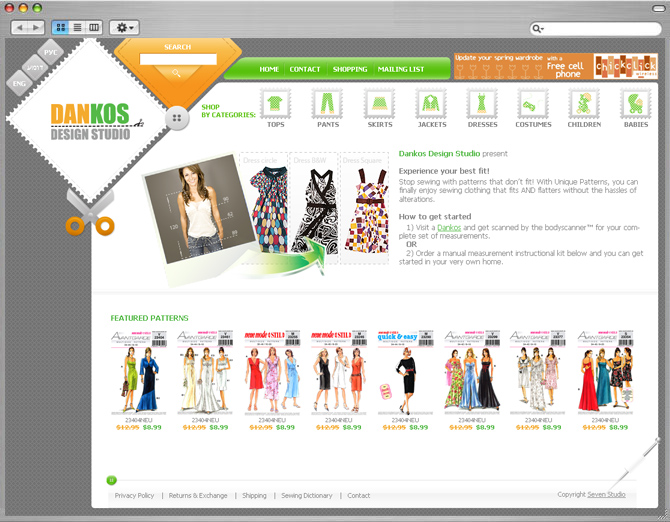The image size is (670, 522).
Task: Open the Mailing List menu item
Action: pyautogui.click(x=401, y=69)
